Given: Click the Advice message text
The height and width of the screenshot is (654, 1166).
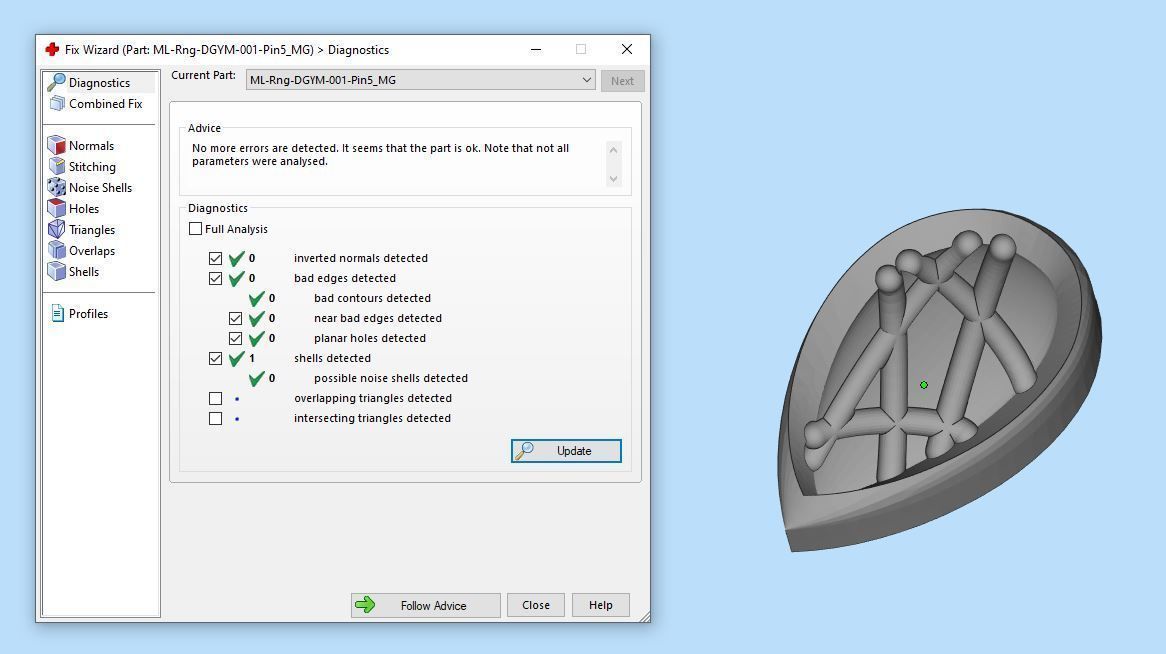Looking at the screenshot, I should pos(380,154).
